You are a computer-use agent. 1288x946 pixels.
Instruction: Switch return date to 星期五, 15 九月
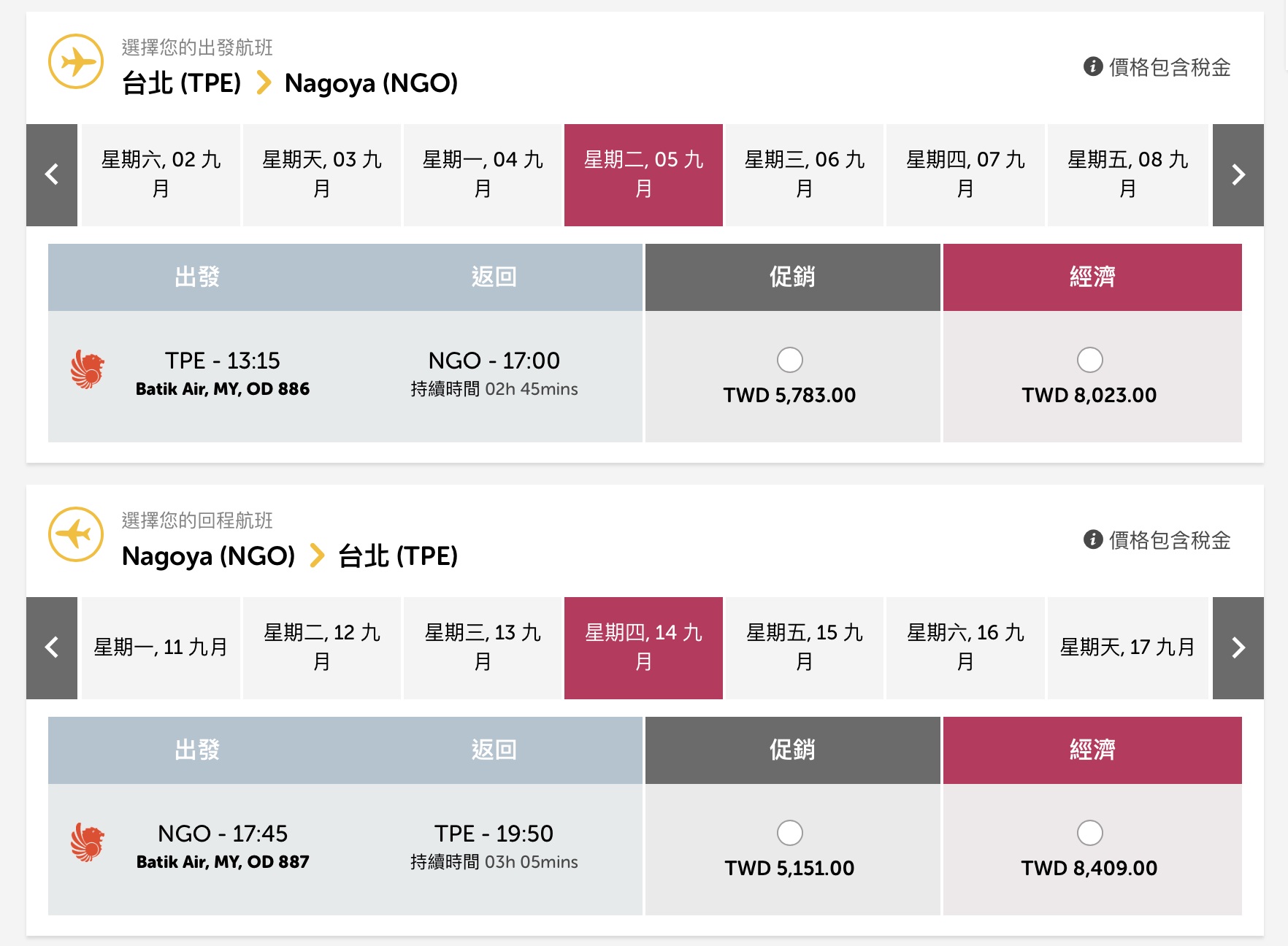804,647
